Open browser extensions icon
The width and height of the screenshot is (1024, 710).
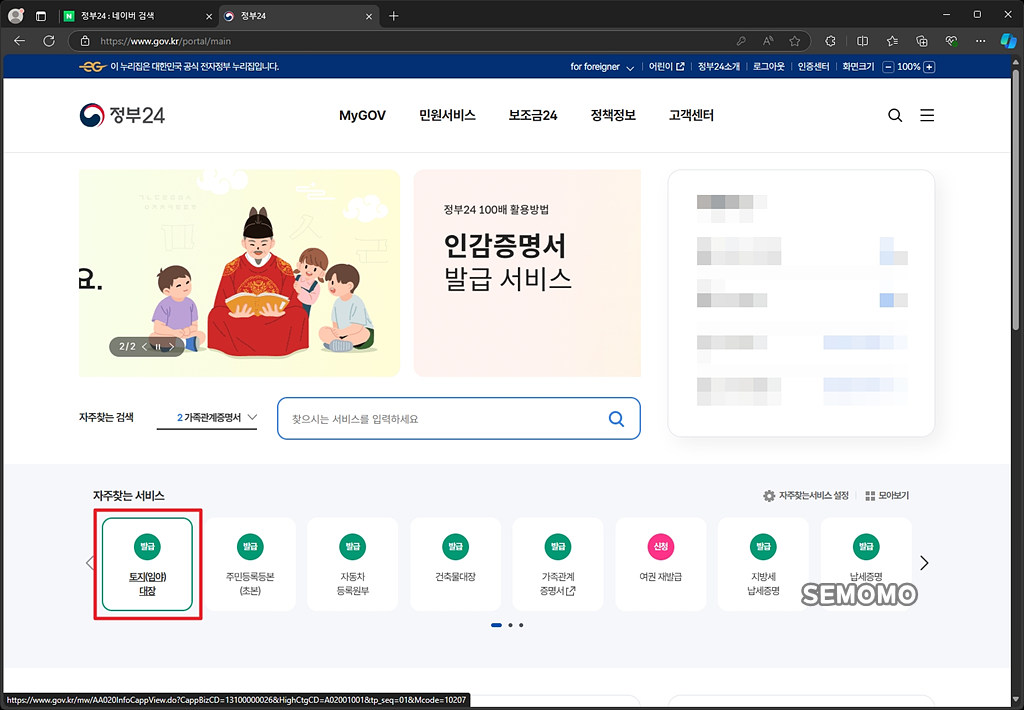click(830, 41)
